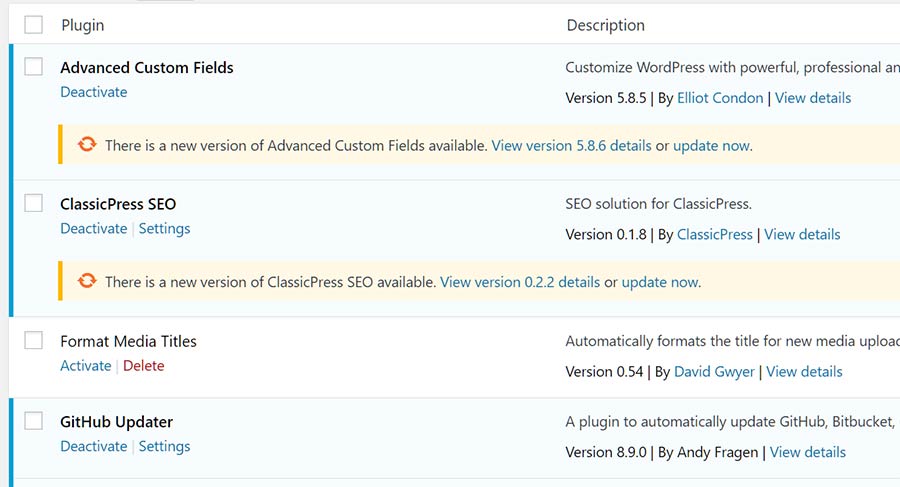Click 'Automatically formats the title' description
Screen dimensions: 900x487
(x=732, y=341)
